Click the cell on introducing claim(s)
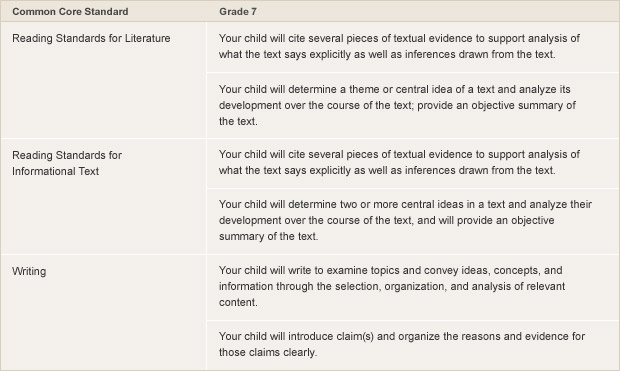Viewport: 620px width, 371px height. pos(412,345)
